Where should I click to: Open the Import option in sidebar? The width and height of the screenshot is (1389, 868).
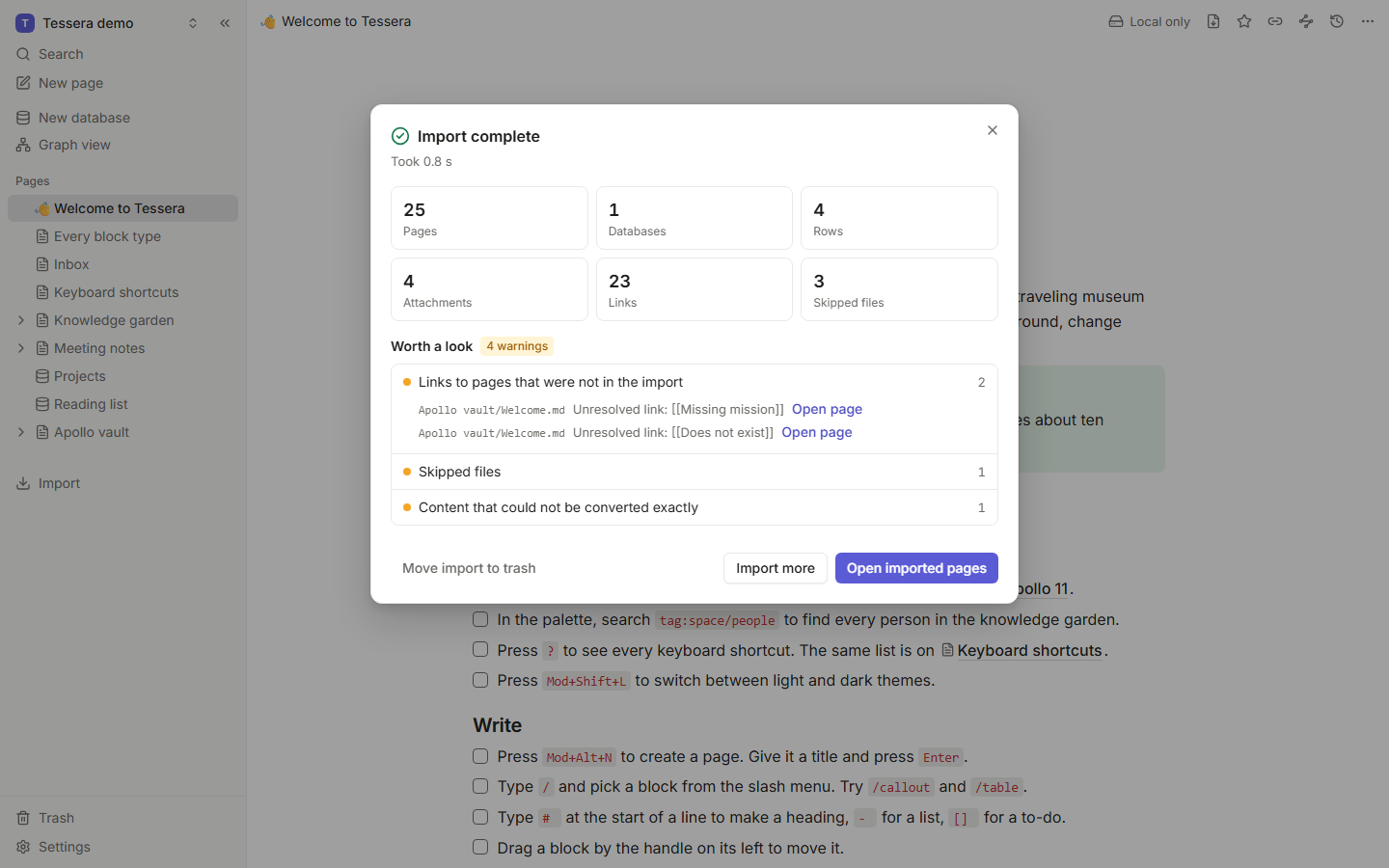point(123,483)
